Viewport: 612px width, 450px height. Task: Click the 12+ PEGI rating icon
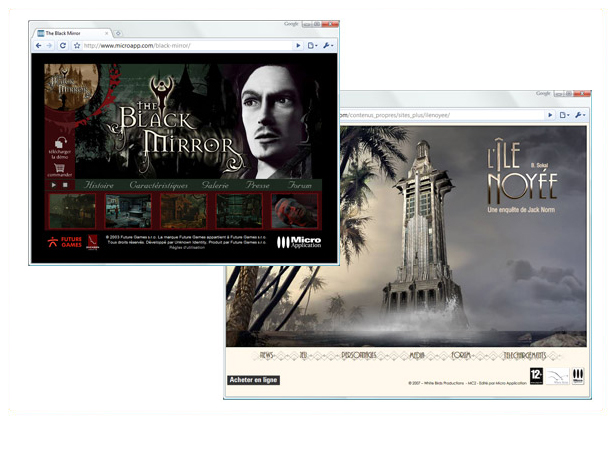pos(536,376)
